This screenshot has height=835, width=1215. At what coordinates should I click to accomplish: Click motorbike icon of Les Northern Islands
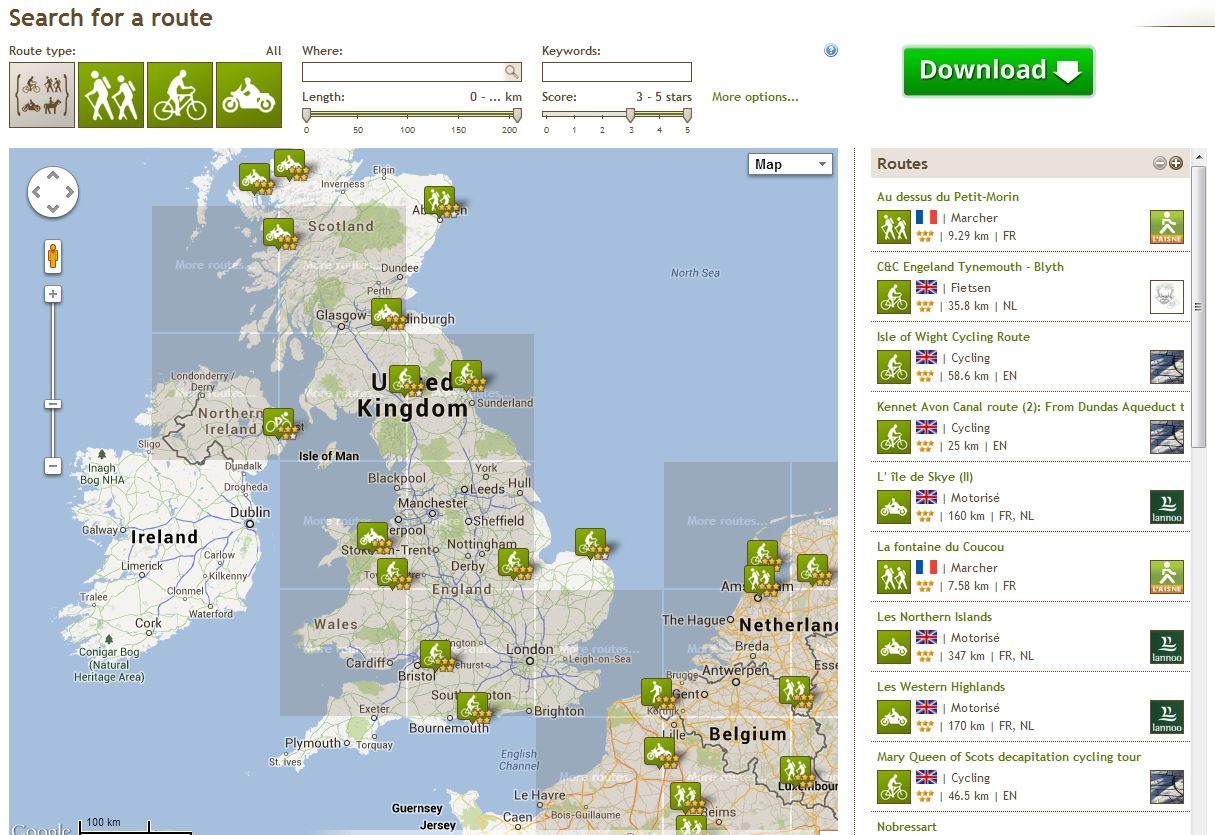894,647
